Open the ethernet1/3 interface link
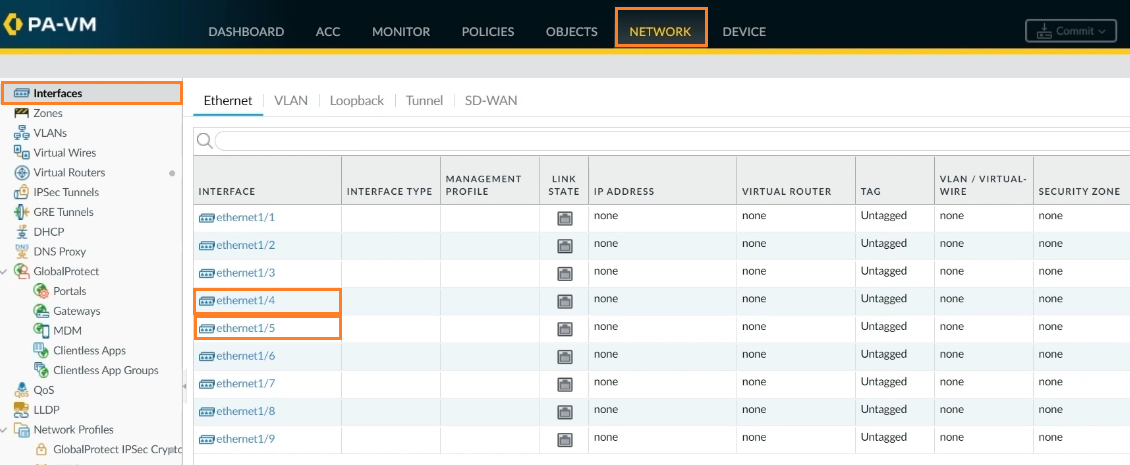Image resolution: width=1130 pixels, height=465 pixels. pyautogui.click(x=246, y=273)
